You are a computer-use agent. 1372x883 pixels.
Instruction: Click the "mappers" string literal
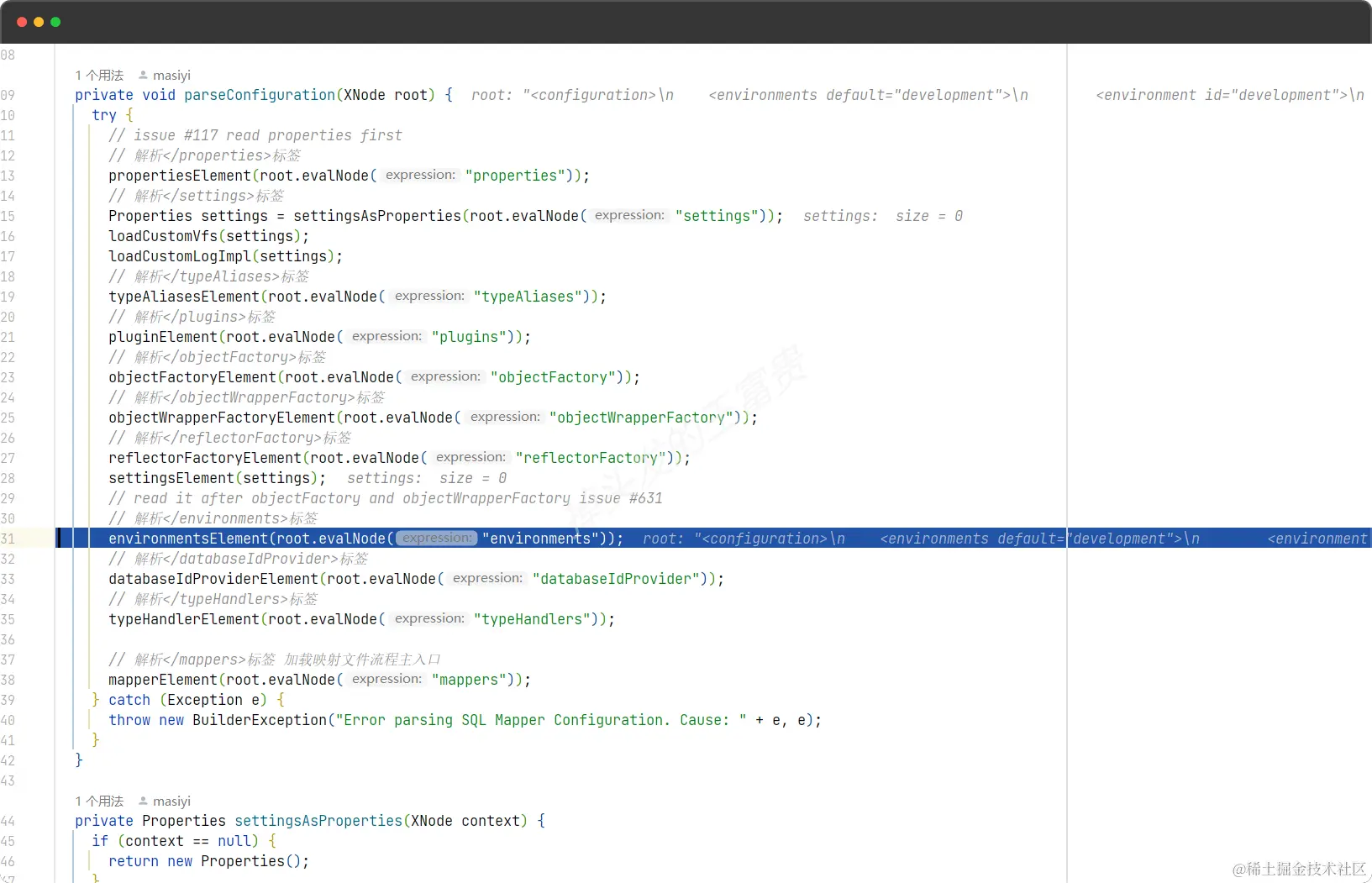(x=469, y=680)
